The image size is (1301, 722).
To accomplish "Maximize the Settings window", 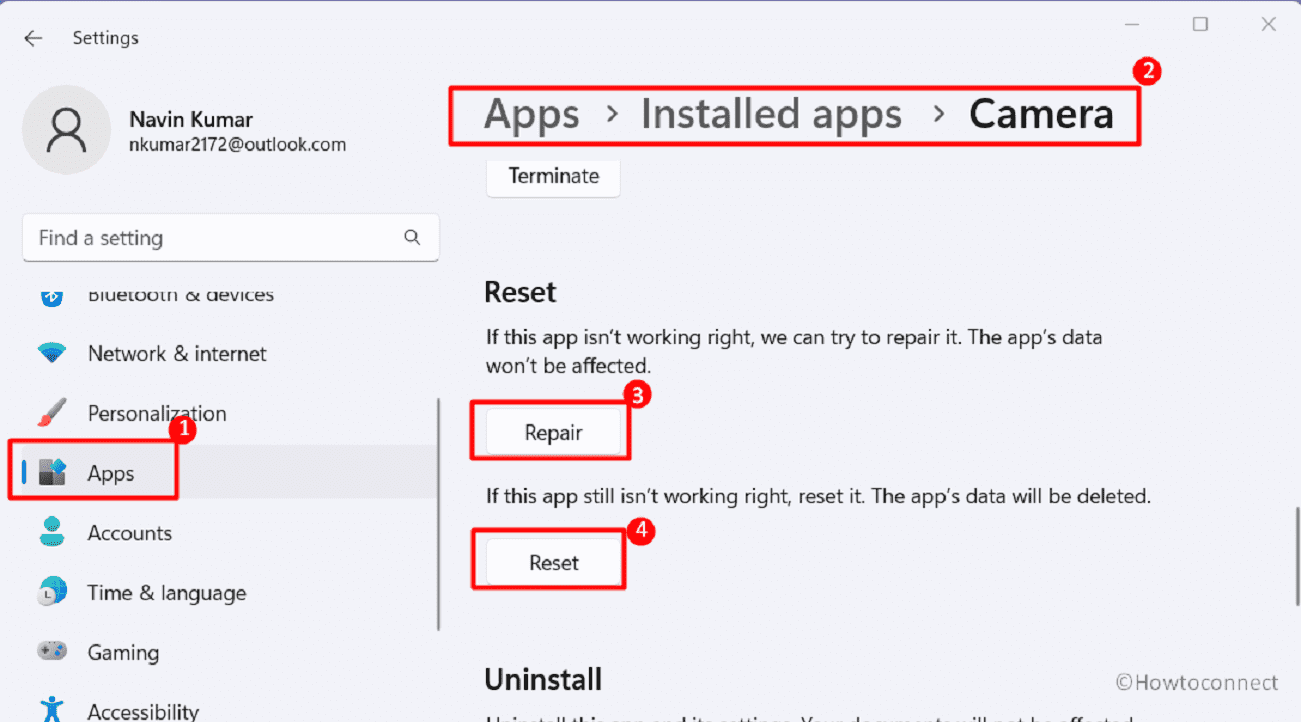I will point(1200,25).
